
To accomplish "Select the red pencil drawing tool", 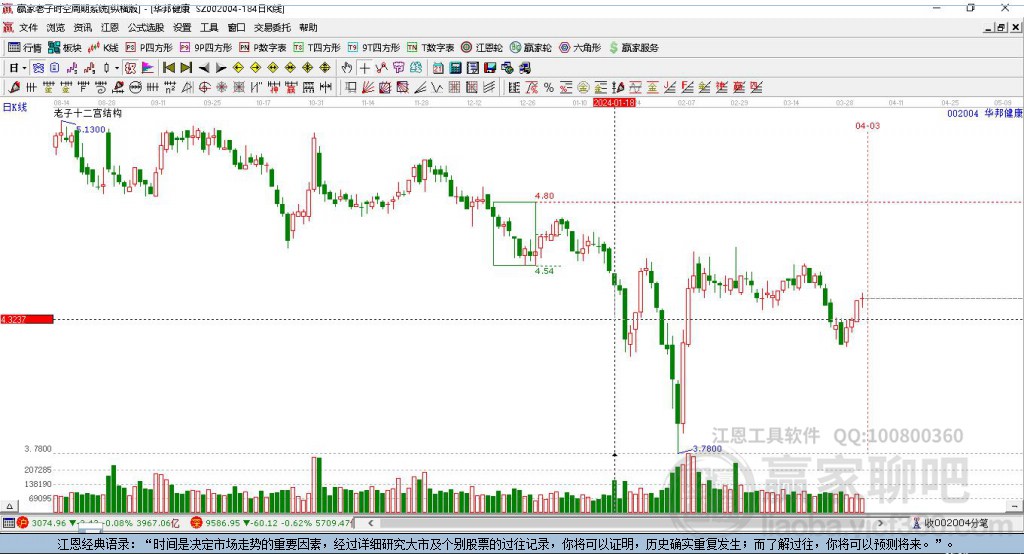I will pyautogui.click(x=14, y=87).
